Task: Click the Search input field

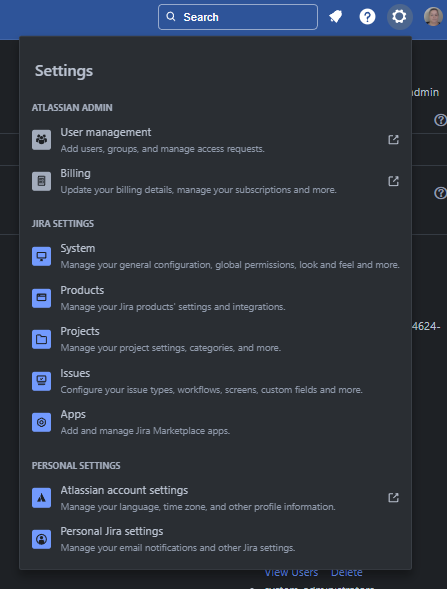Action: click(238, 17)
